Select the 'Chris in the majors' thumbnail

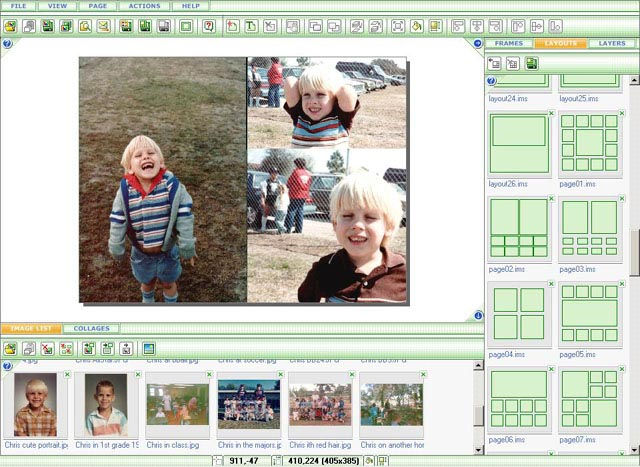[x=249, y=405]
